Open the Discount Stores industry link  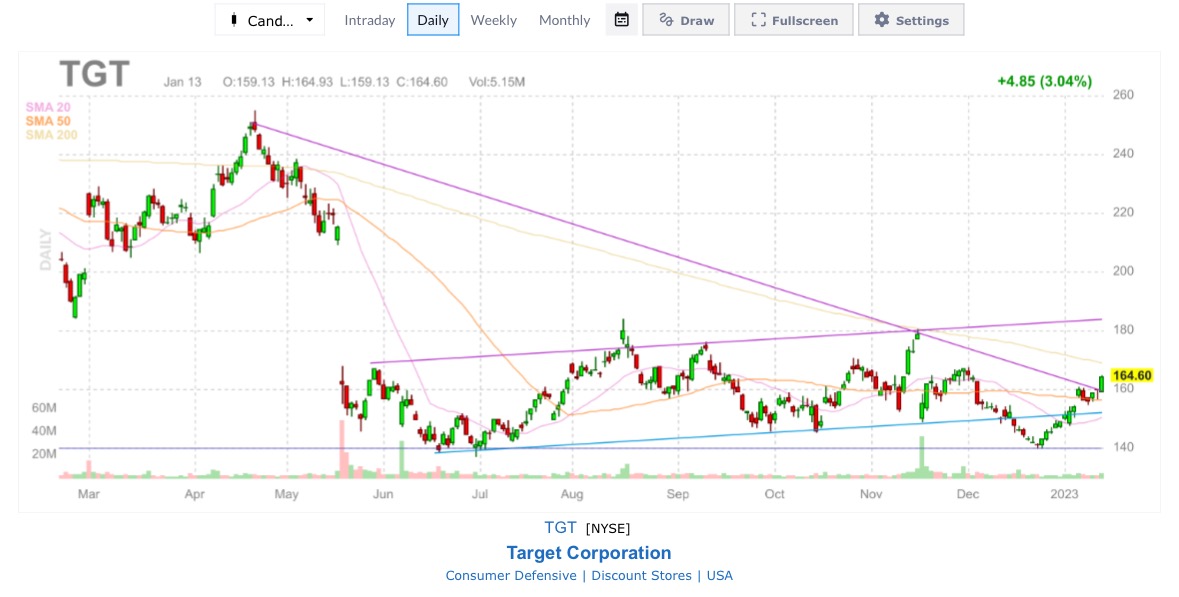tap(641, 575)
